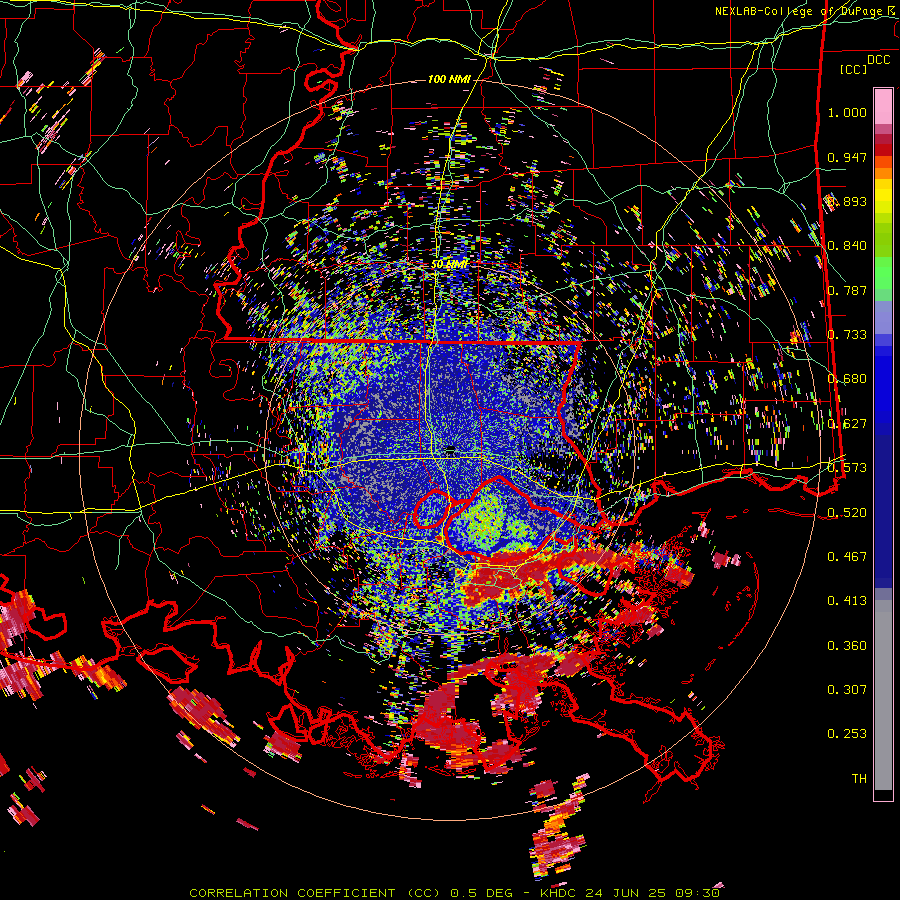Click the 0.307 scale value

(x=847, y=690)
